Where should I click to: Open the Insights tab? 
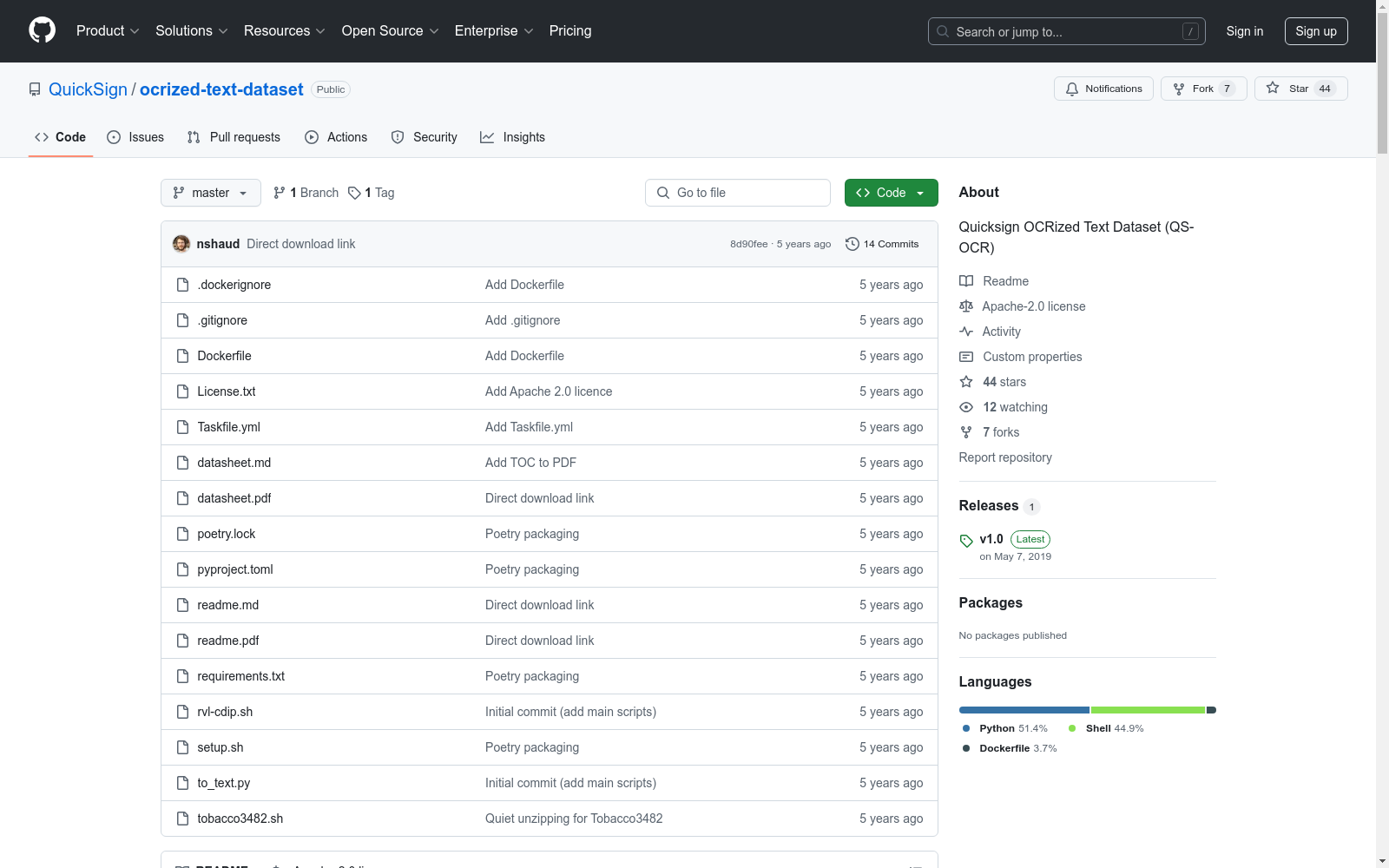(512, 137)
